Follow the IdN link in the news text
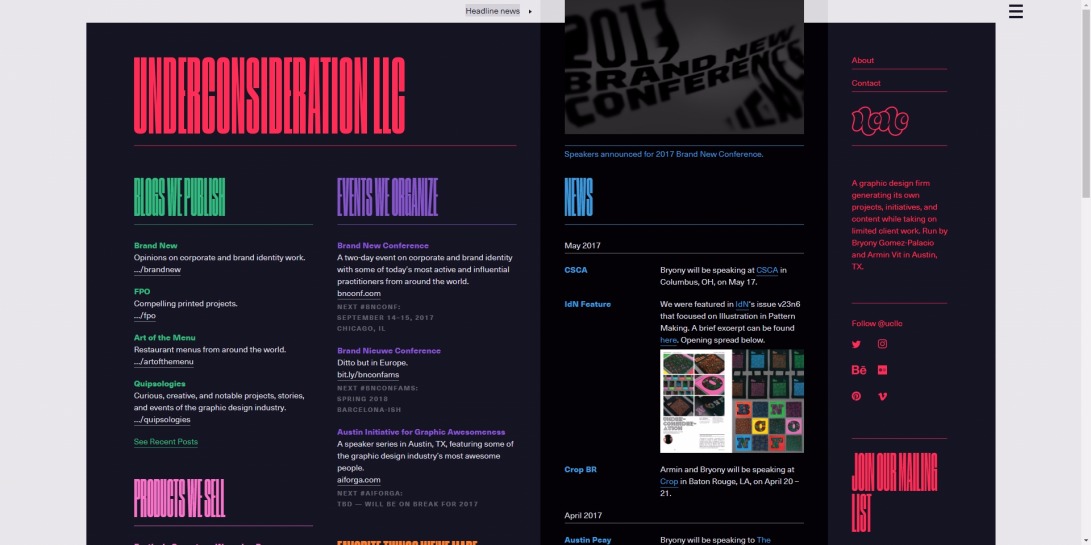Viewport: 1091px width, 545px height. click(x=742, y=304)
